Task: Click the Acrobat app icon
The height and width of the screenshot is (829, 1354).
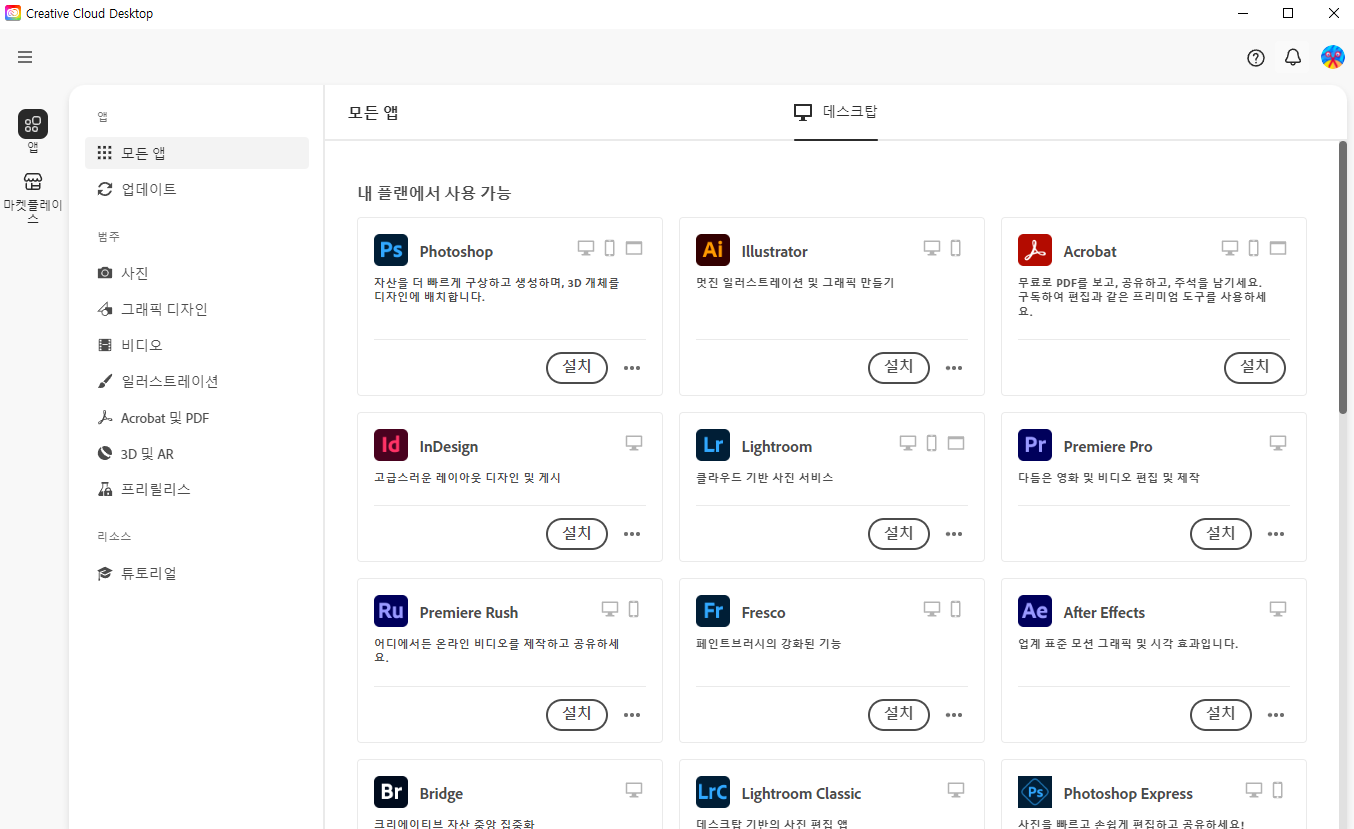Action: pos(1034,250)
